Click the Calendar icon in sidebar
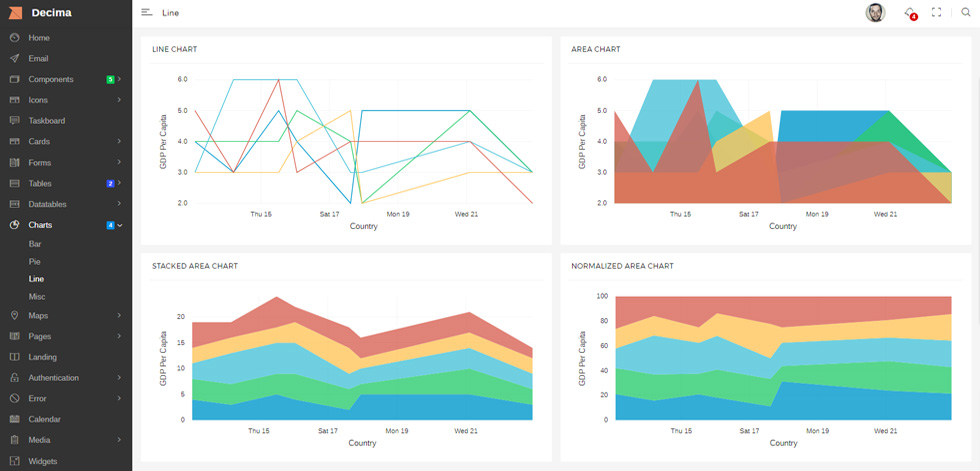The width and height of the screenshot is (980, 471). pos(15,419)
